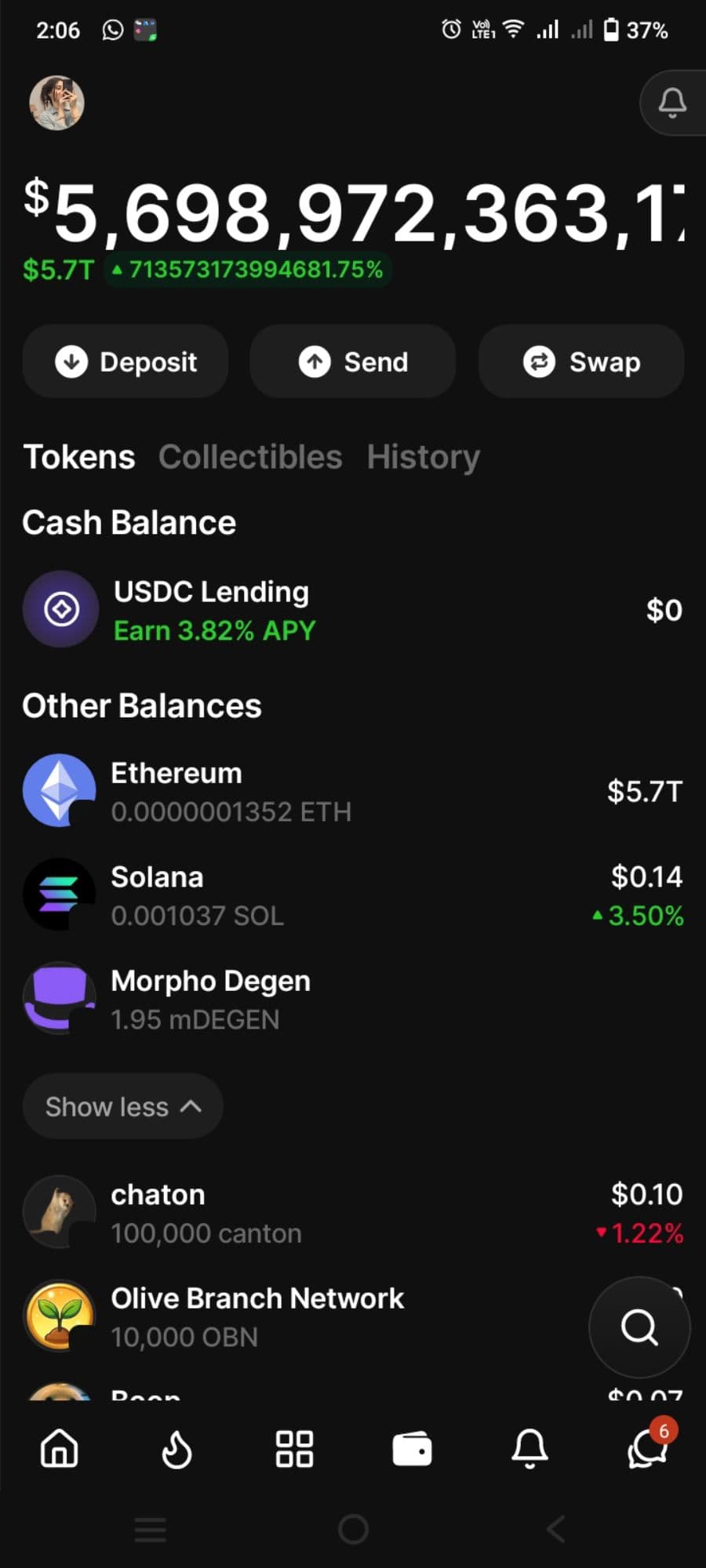Open USDC Lending cash balance row
The height and width of the screenshot is (1568, 706).
353,610
